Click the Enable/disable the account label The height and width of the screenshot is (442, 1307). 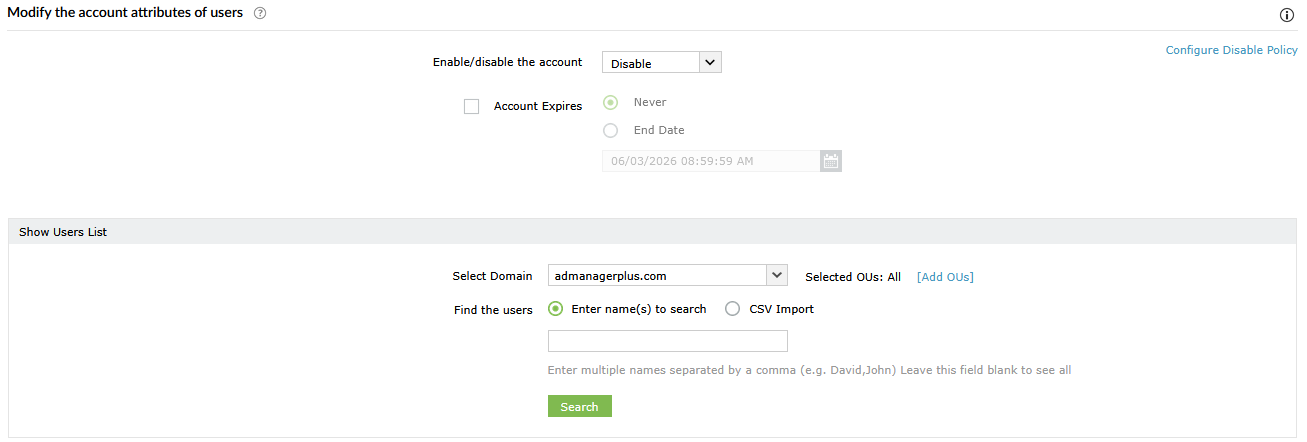[x=507, y=62]
